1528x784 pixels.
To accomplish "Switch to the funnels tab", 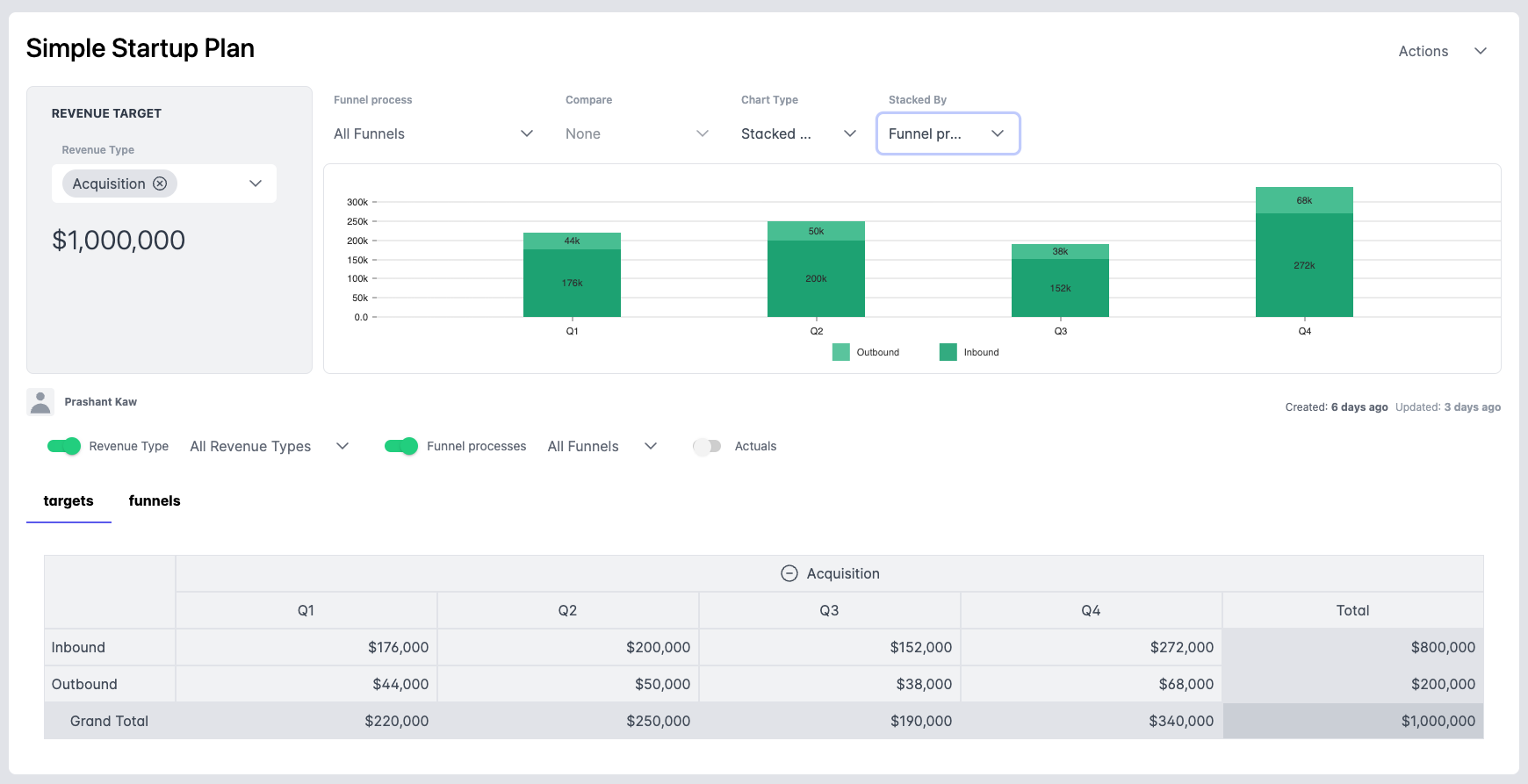I will pyautogui.click(x=155, y=500).
